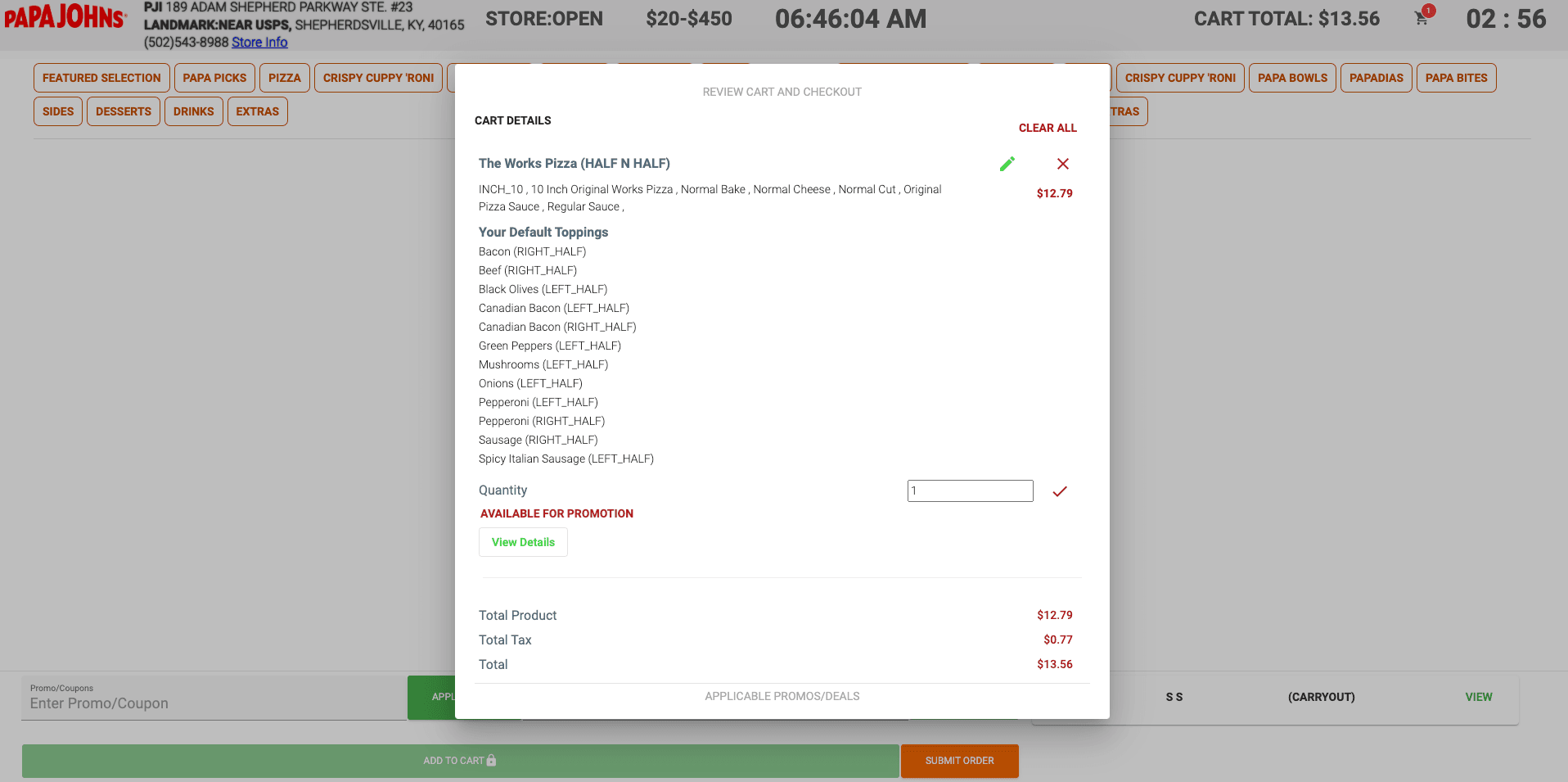The height and width of the screenshot is (782, 1568).
Task: Edit The Works Pizza with pencil icon
Action: [1007, 164]
